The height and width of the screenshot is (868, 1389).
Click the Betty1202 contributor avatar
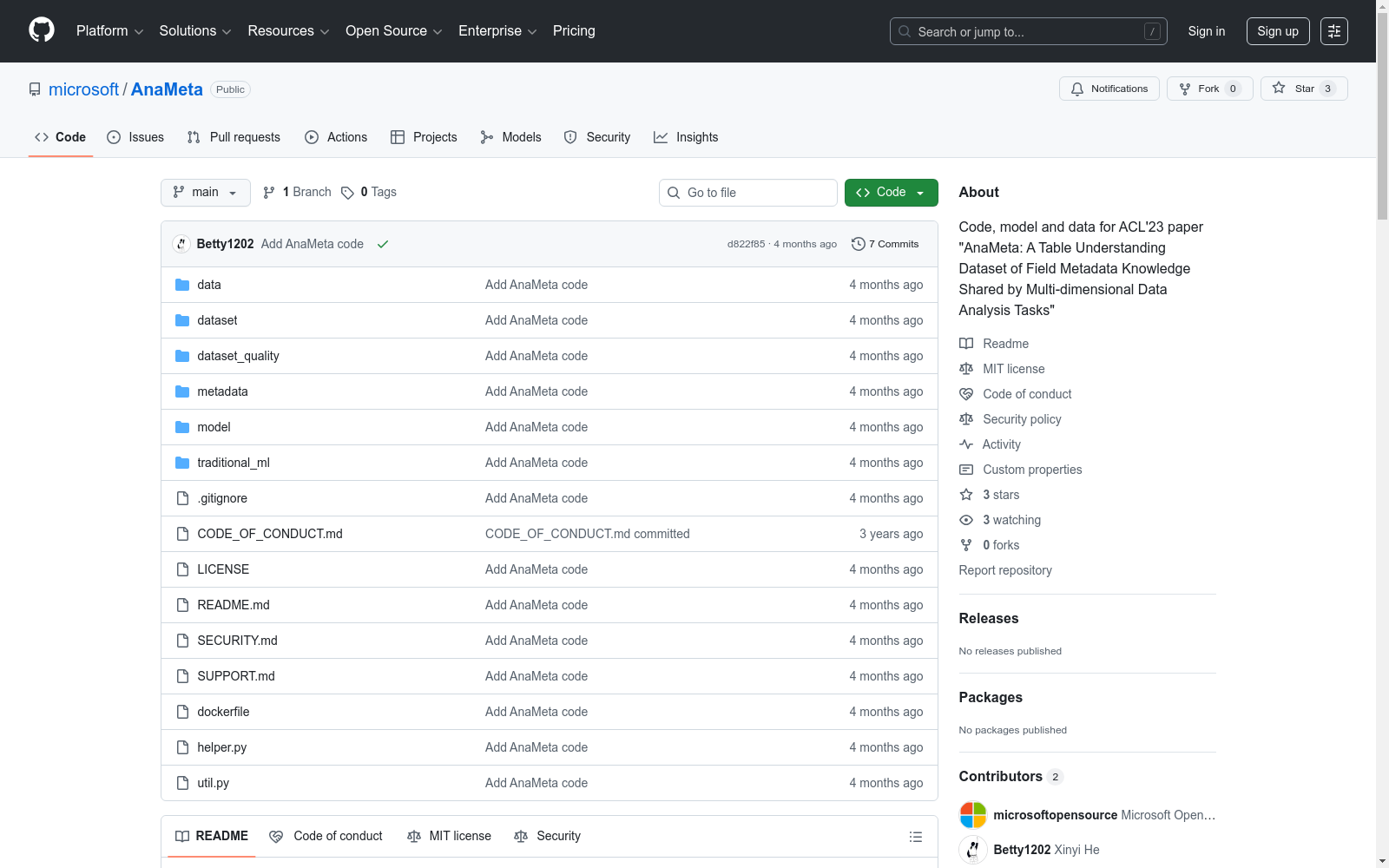[973, 850]
